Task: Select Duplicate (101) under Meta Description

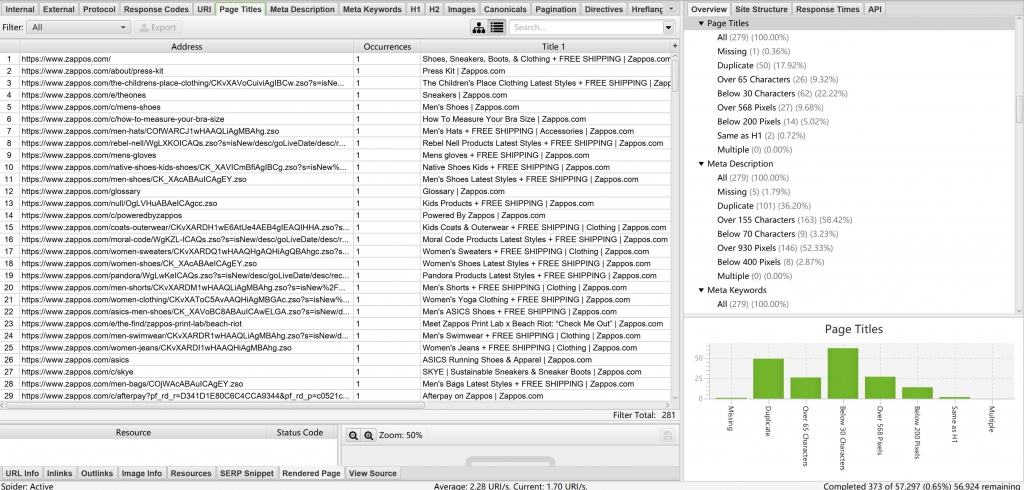Action: pyautogui.click(x=763, y=206)
